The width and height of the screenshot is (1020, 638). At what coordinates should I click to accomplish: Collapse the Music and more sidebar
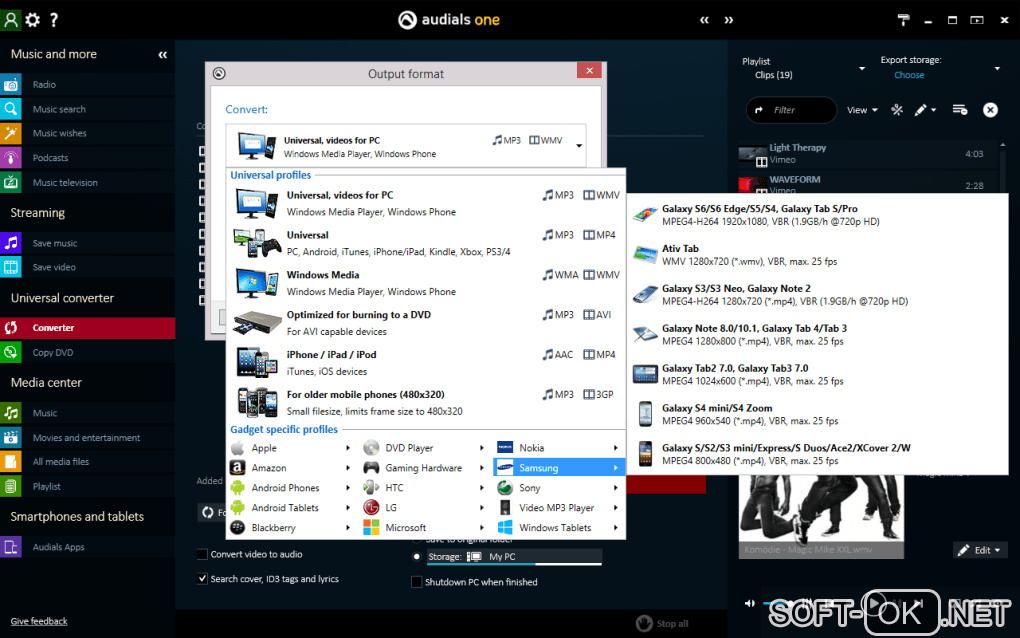point(163,55)
